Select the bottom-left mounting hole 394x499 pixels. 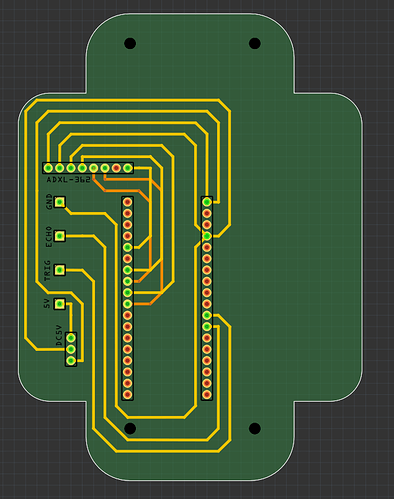[130, 428]
